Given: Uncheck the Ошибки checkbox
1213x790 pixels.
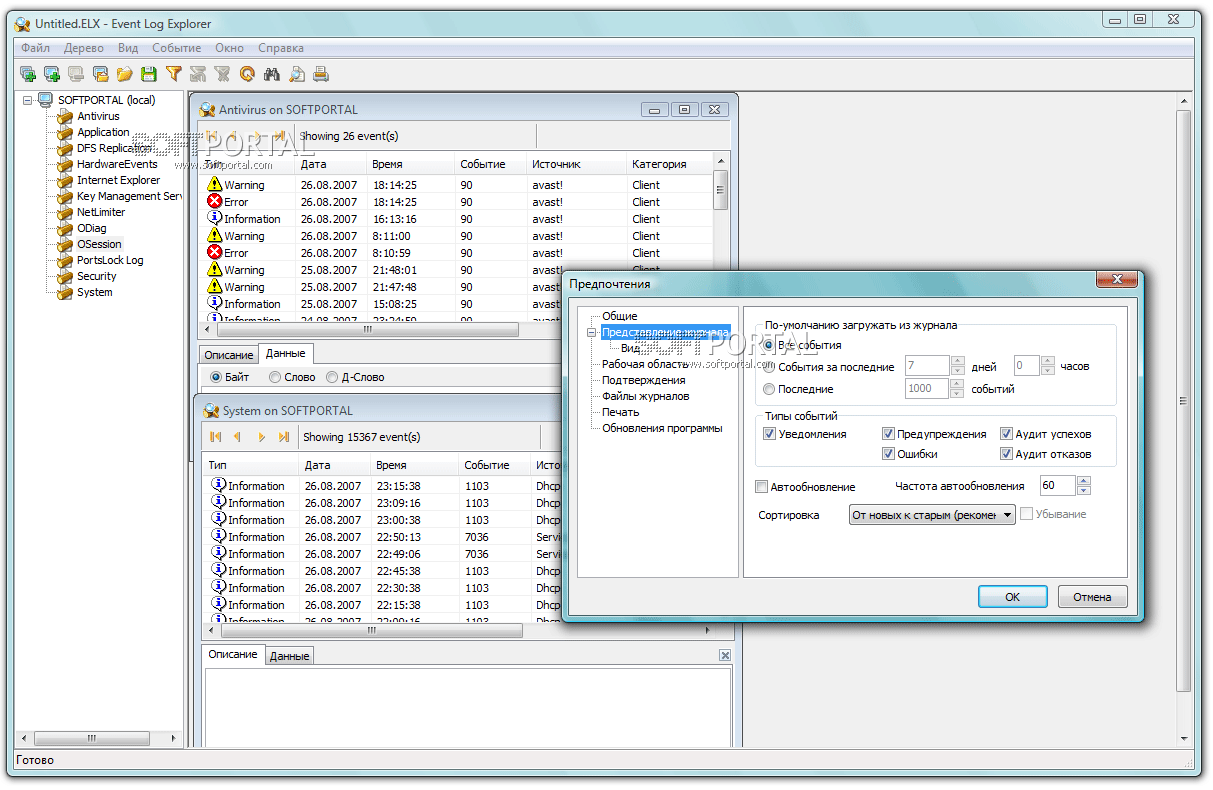Looking at the screenshot, I should click(888, 454).
